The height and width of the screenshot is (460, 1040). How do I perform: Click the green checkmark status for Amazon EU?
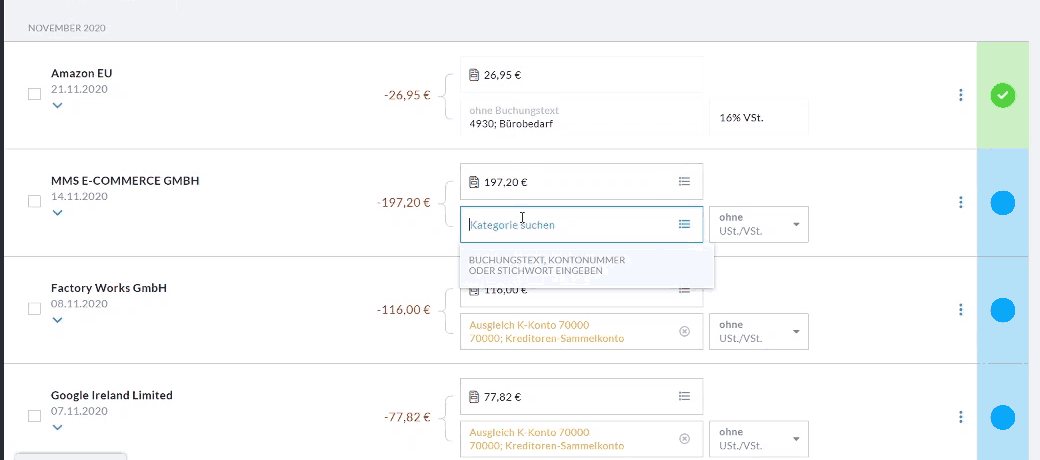[x=1003, y=96]
